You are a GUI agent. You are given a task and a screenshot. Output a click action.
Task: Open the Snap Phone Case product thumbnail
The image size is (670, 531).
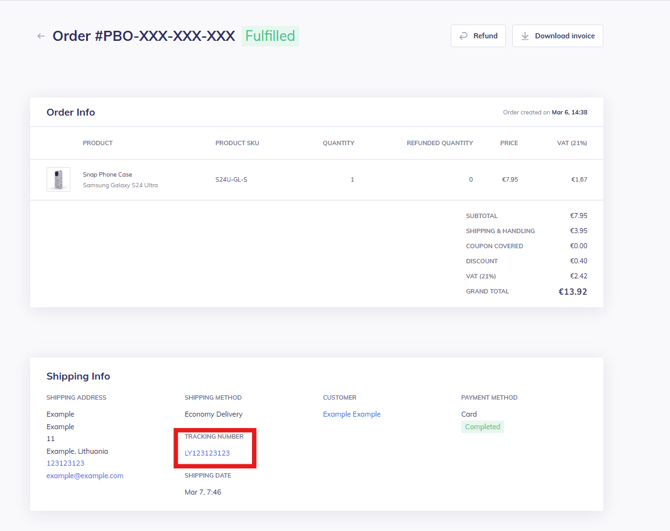pyautogui.click(x=58, y=180)
